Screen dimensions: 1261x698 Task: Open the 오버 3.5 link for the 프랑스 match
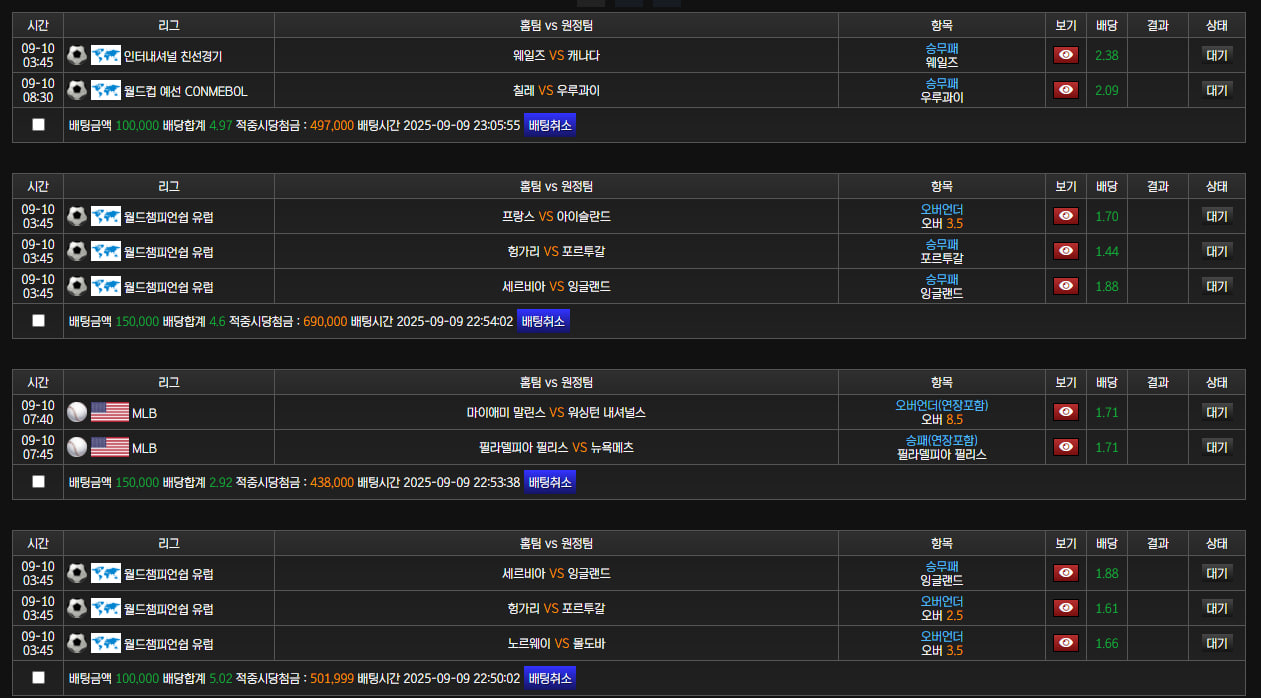[941, 223]
